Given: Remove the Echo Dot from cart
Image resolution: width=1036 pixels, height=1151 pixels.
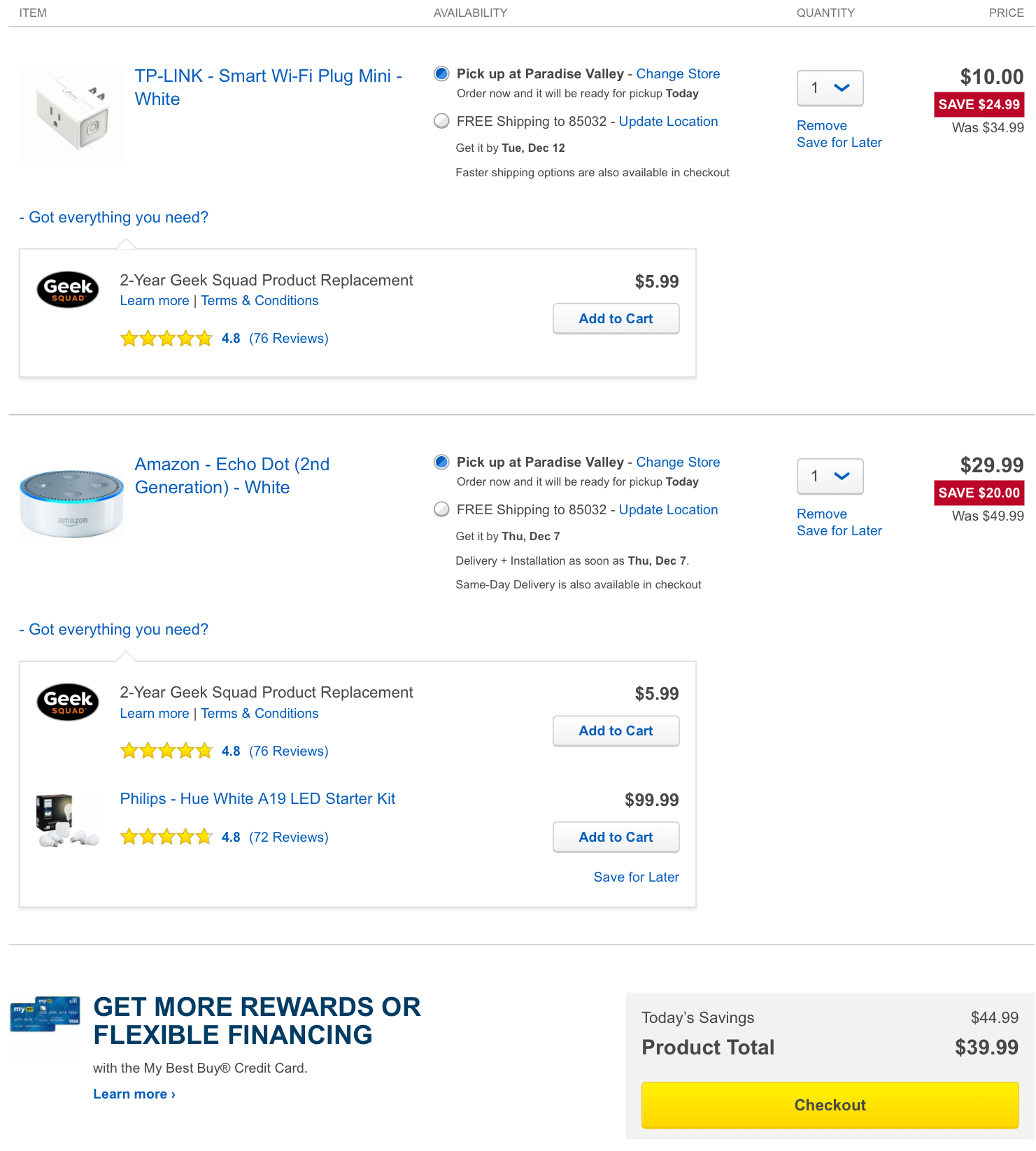Looking at the screenshot, I should click(x=821, y=514).
